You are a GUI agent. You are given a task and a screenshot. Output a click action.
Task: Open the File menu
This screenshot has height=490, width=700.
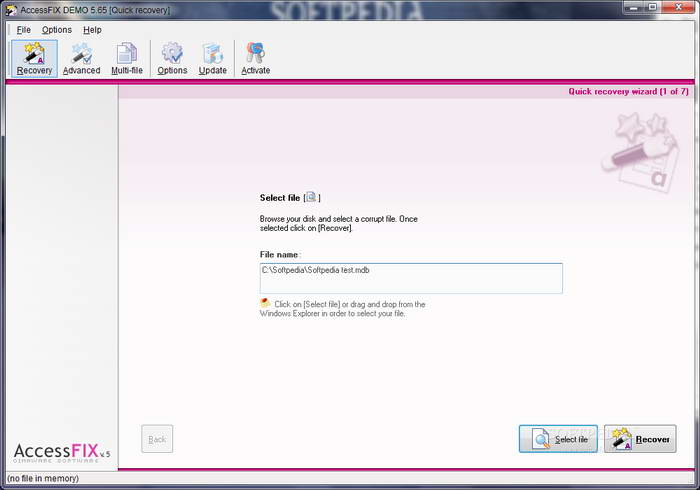point(24,30)
